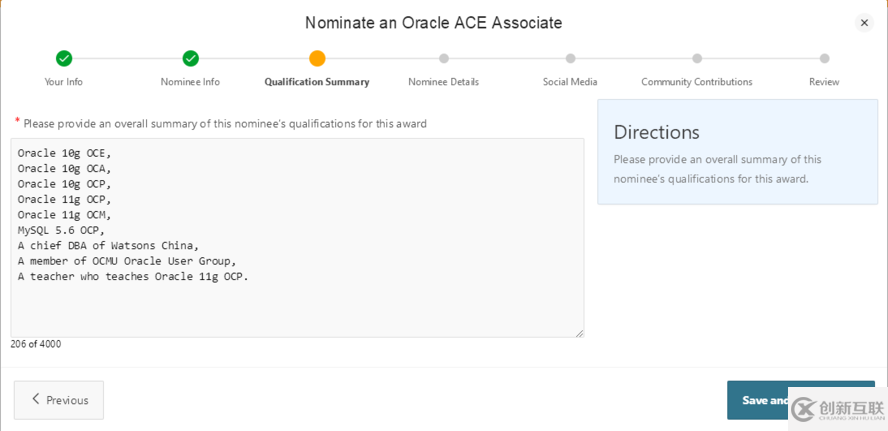Go to Community Contributions step label
Screen dimensions: 888x431
coord(697,82)
